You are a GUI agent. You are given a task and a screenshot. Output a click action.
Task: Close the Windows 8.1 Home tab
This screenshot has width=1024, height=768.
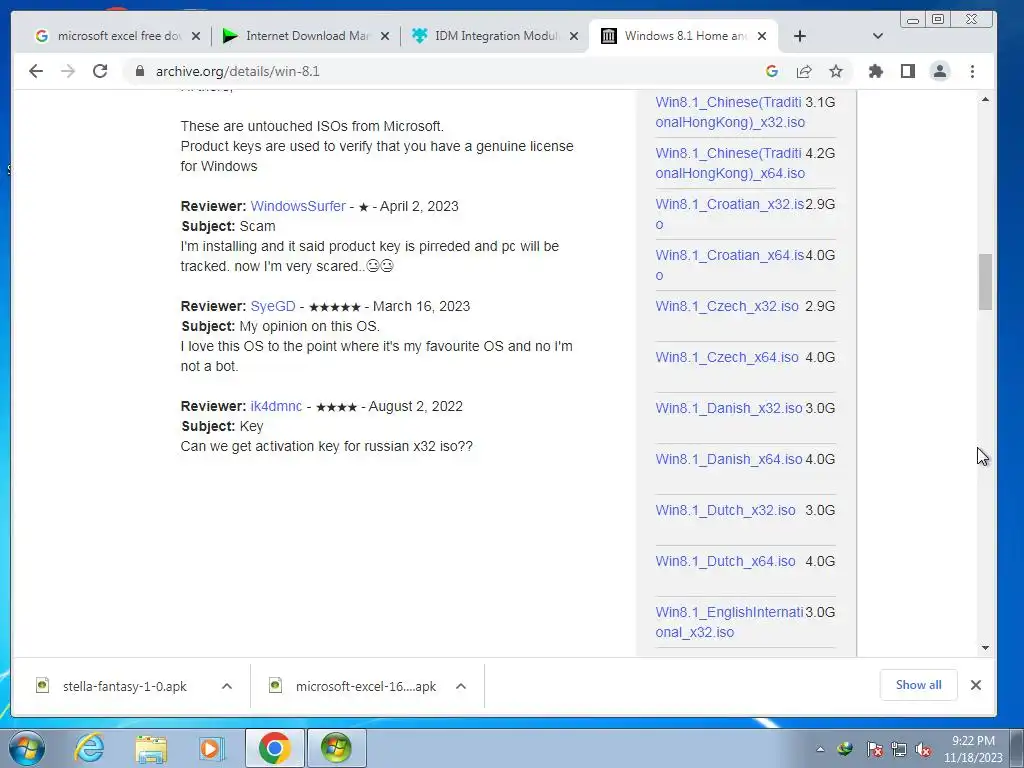coord(761,36)
